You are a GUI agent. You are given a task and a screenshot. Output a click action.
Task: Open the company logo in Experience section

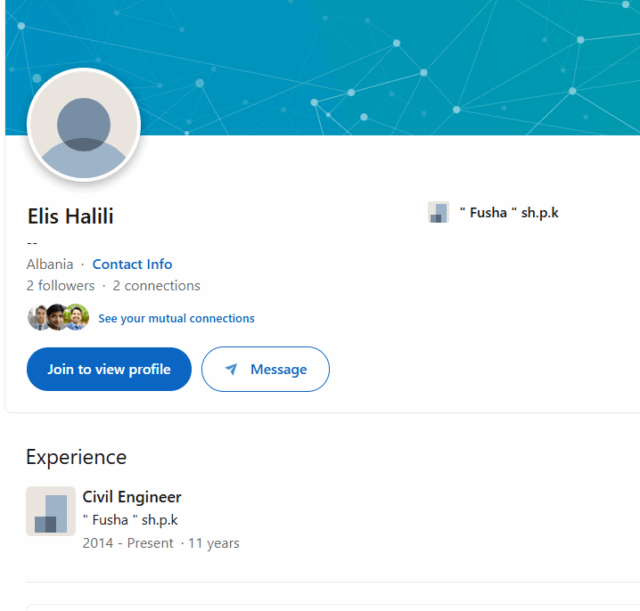tap(51, 511)
